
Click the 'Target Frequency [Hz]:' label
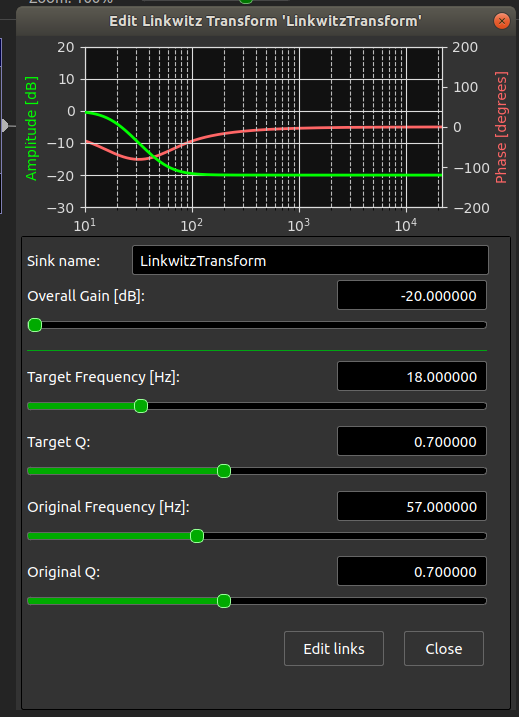103,377
